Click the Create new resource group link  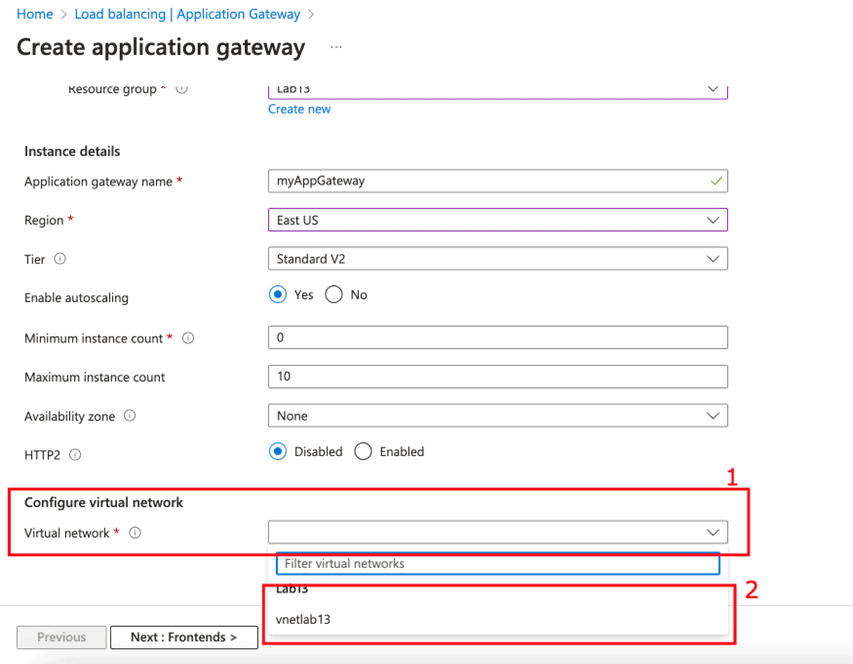pos(298,109)
